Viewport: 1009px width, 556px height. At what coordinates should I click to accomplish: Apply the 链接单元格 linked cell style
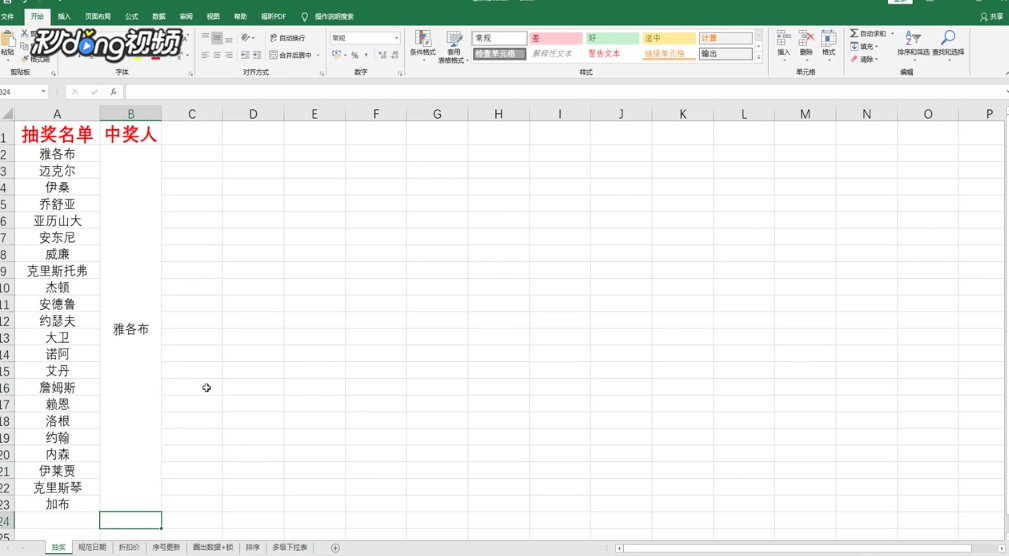point(669,53)
